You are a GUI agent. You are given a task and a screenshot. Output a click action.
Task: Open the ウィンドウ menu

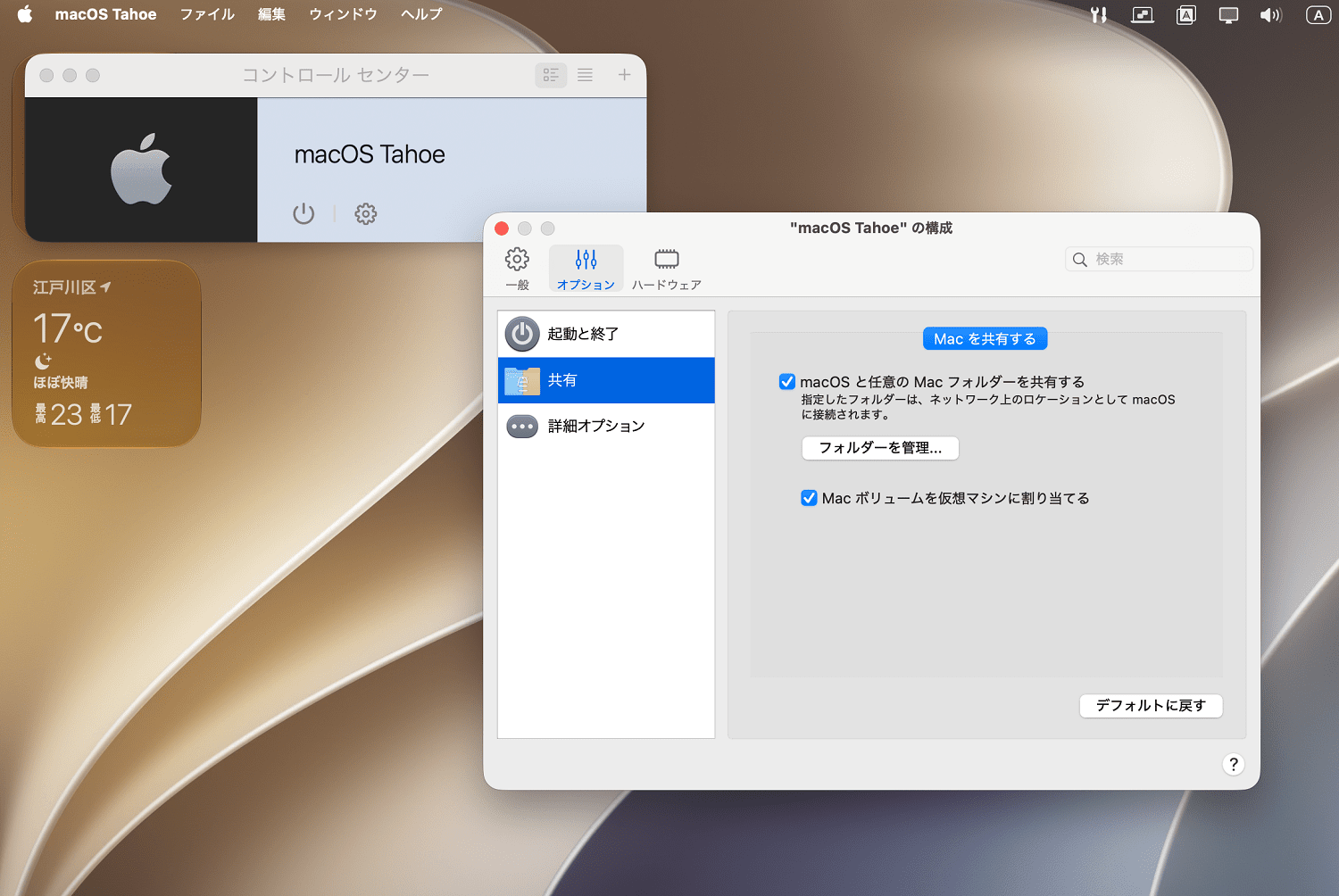(343, 14)
